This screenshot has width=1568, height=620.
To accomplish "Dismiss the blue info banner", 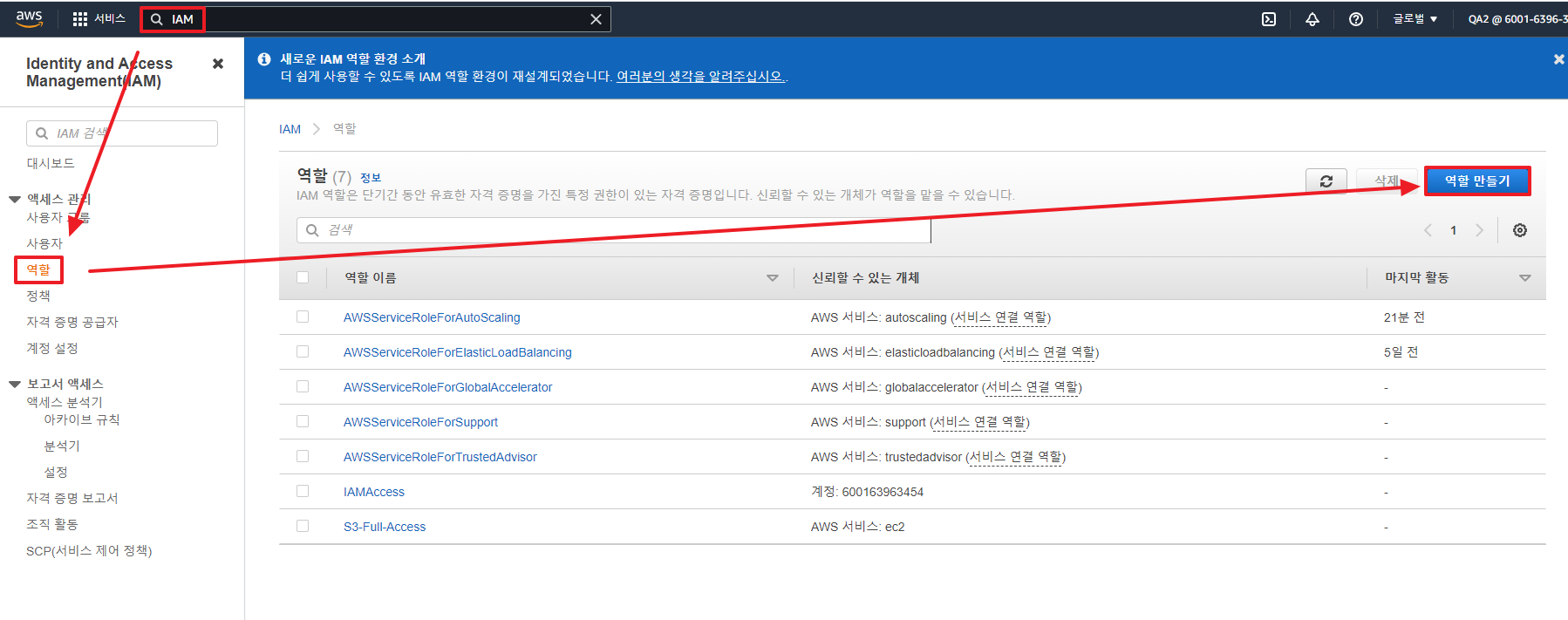I will (1558, 59).
